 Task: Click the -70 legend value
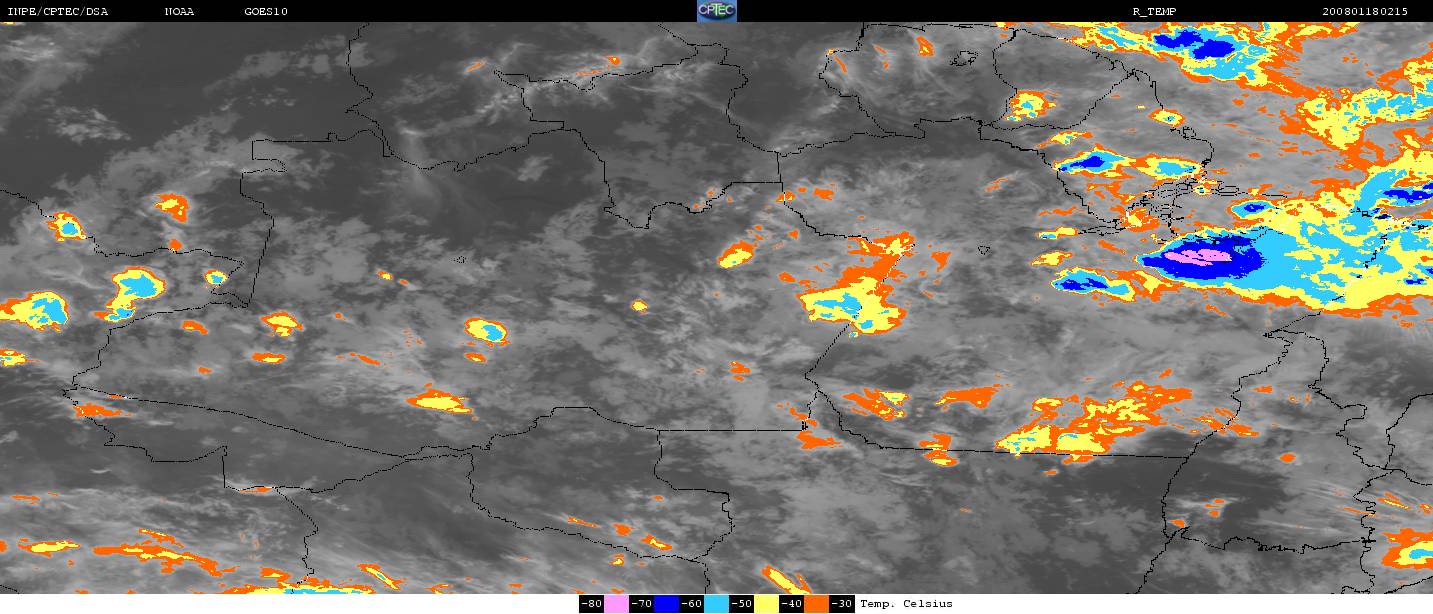[x=641, y=604]
